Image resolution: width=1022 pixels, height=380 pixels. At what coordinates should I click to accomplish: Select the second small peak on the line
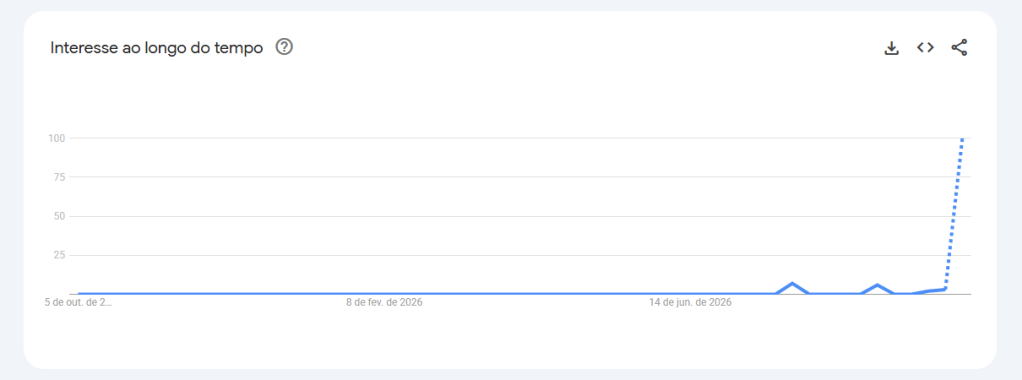point(877,285)
